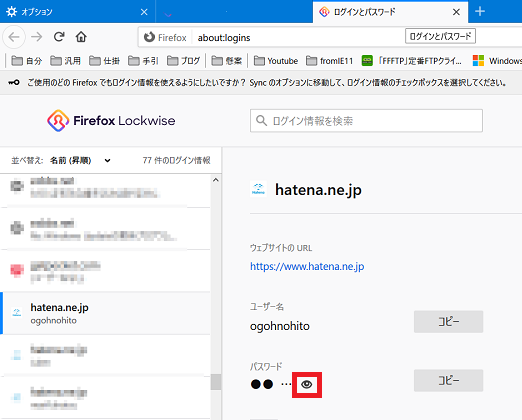Copy the hatena.ne.jp password

(448, 380)
